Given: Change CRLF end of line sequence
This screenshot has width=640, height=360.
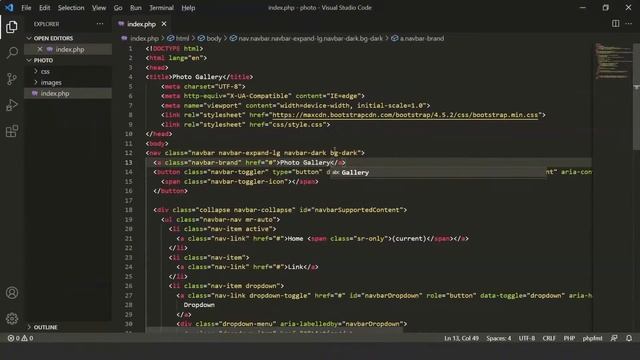Looking at the screenshot, I should pyautogui.click(x=549, y=338).
